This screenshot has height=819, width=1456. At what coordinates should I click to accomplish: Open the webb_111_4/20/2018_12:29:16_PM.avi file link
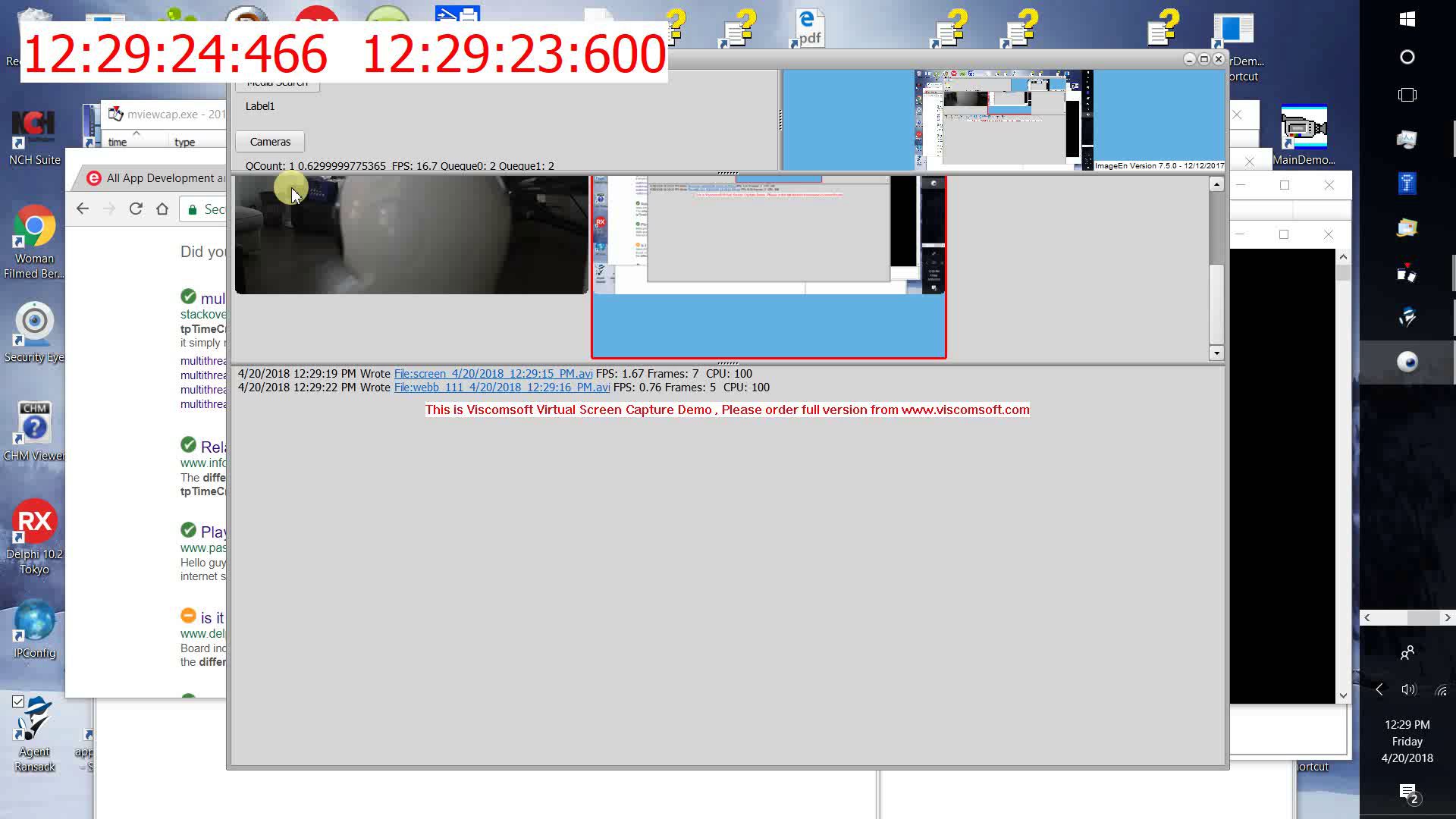[502, 388]
